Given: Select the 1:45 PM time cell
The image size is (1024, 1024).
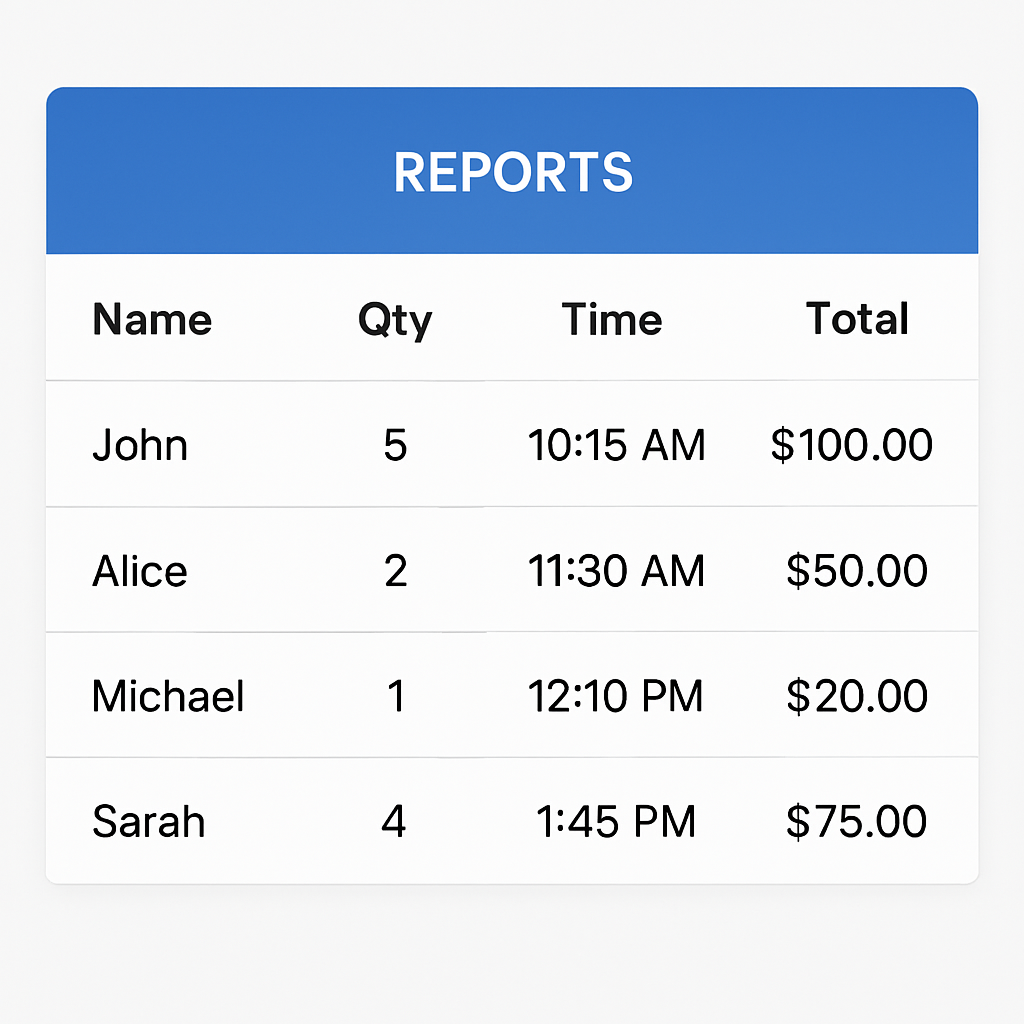Looking at the screenshot, I should pos(616,822).
